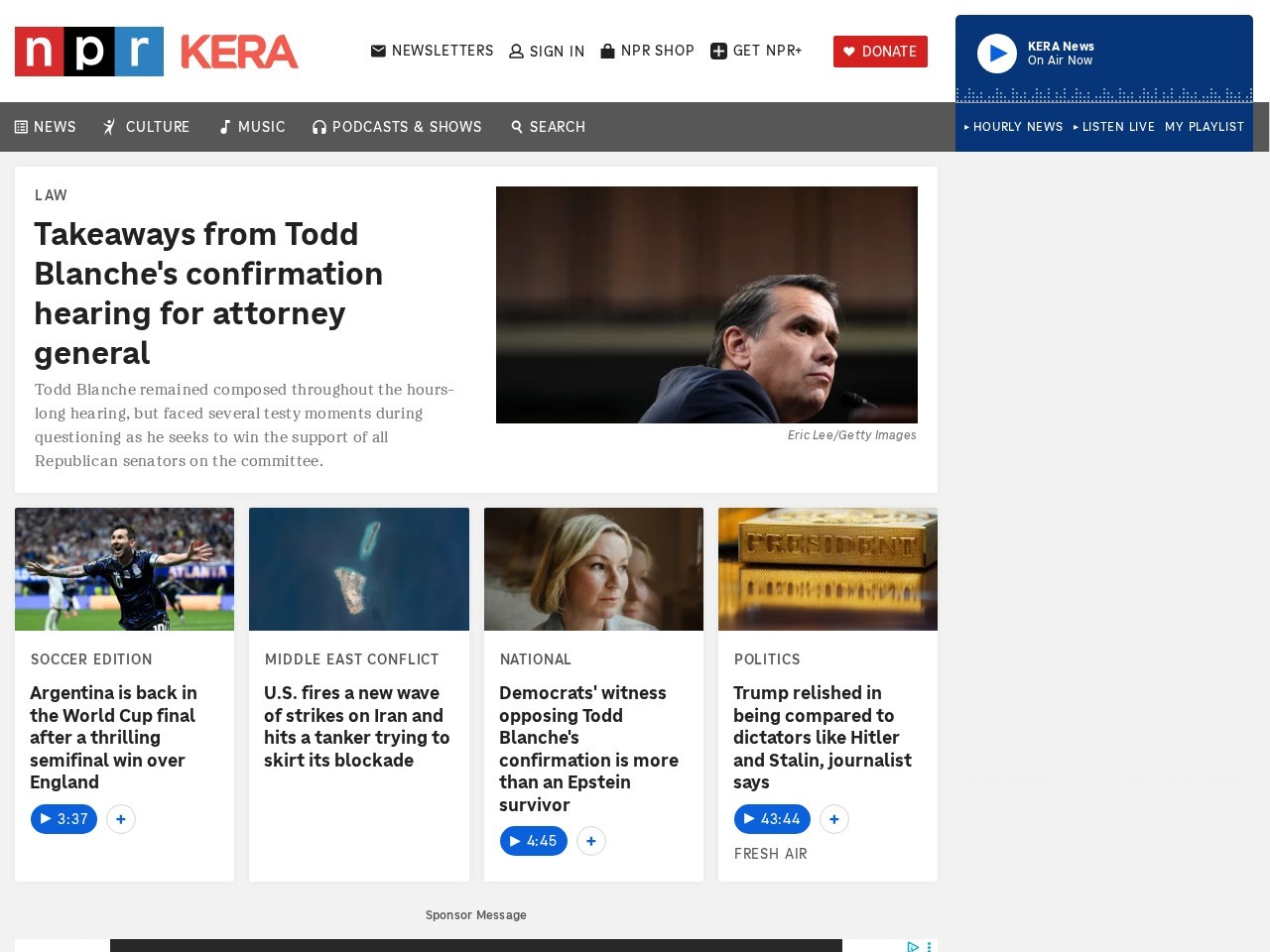The height and width of the screenshot is (952, 1270).
Task: Click the Sponsor Message label
Action: (476, 915)
